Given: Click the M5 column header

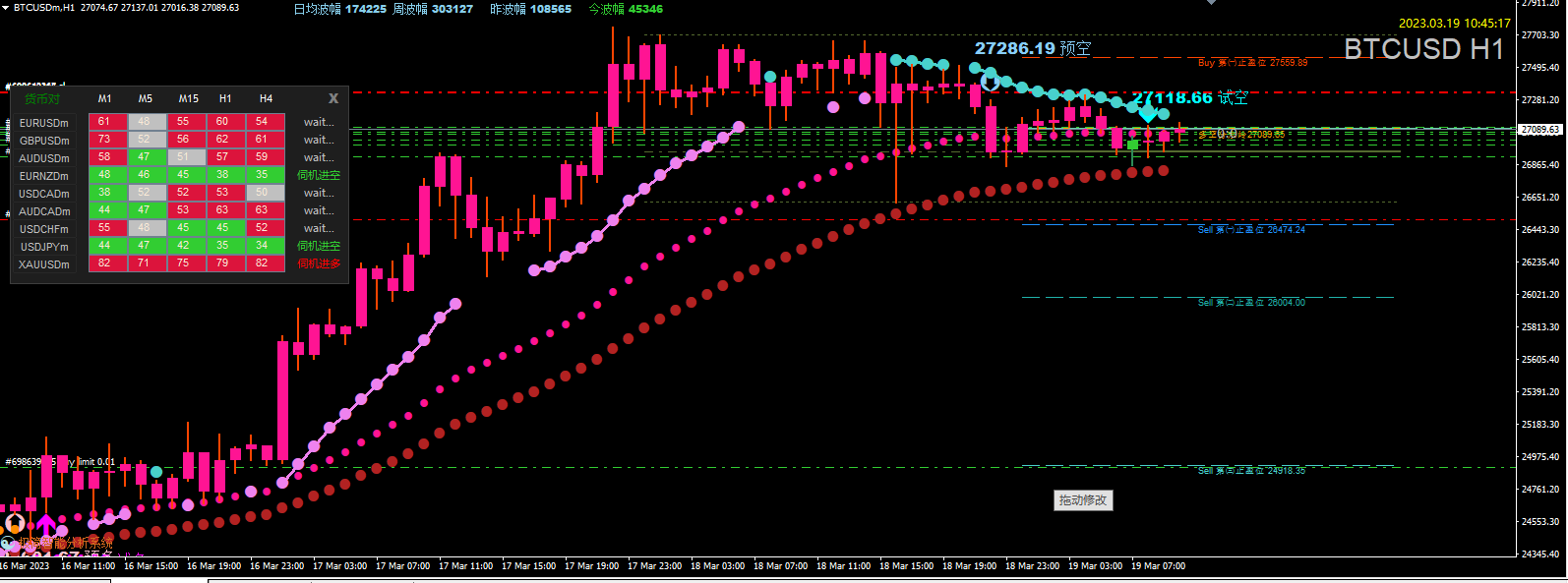Looking at the screenshot, I should point(146,98).
